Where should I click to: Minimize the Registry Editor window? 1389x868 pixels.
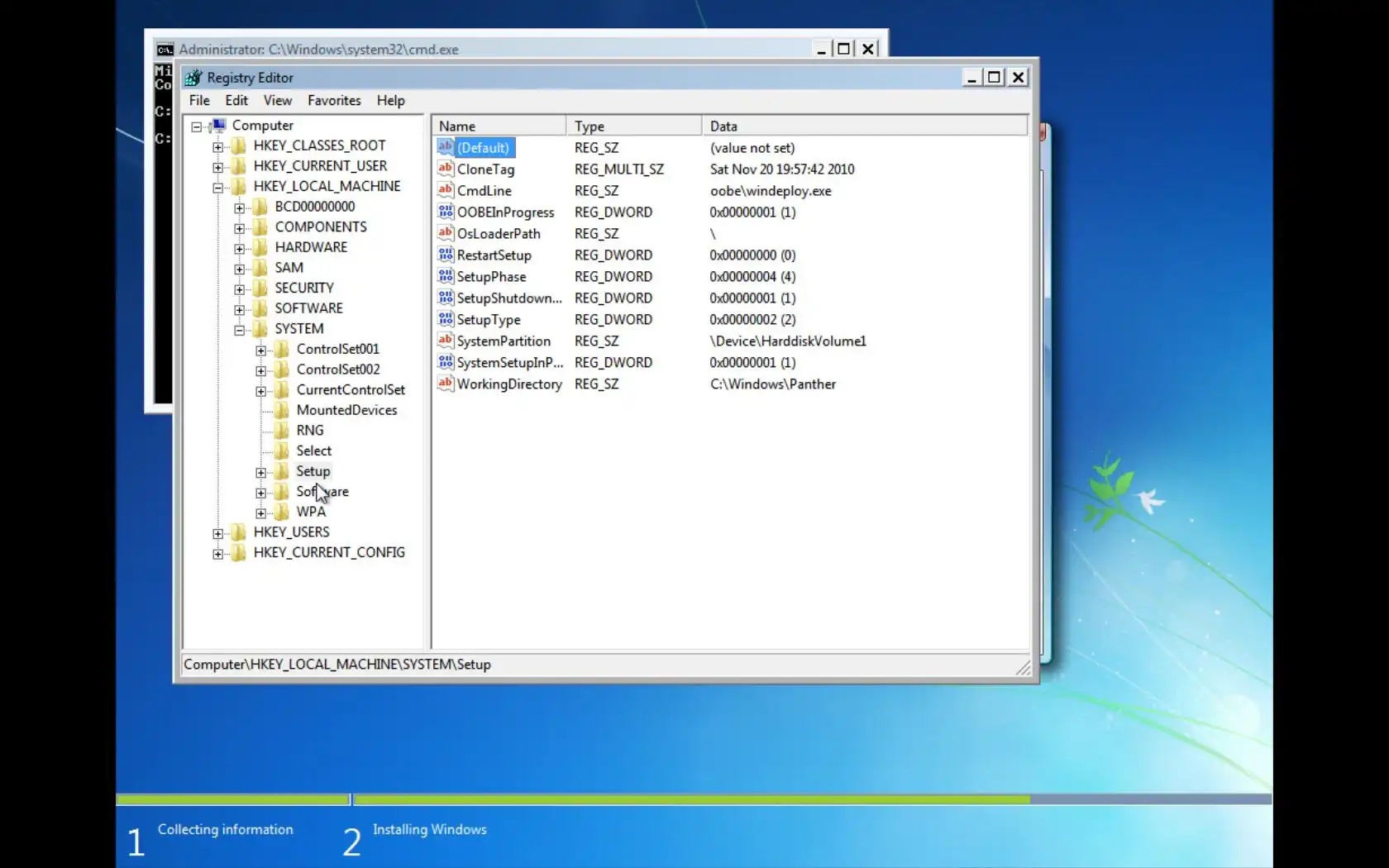tap(971, 78)
